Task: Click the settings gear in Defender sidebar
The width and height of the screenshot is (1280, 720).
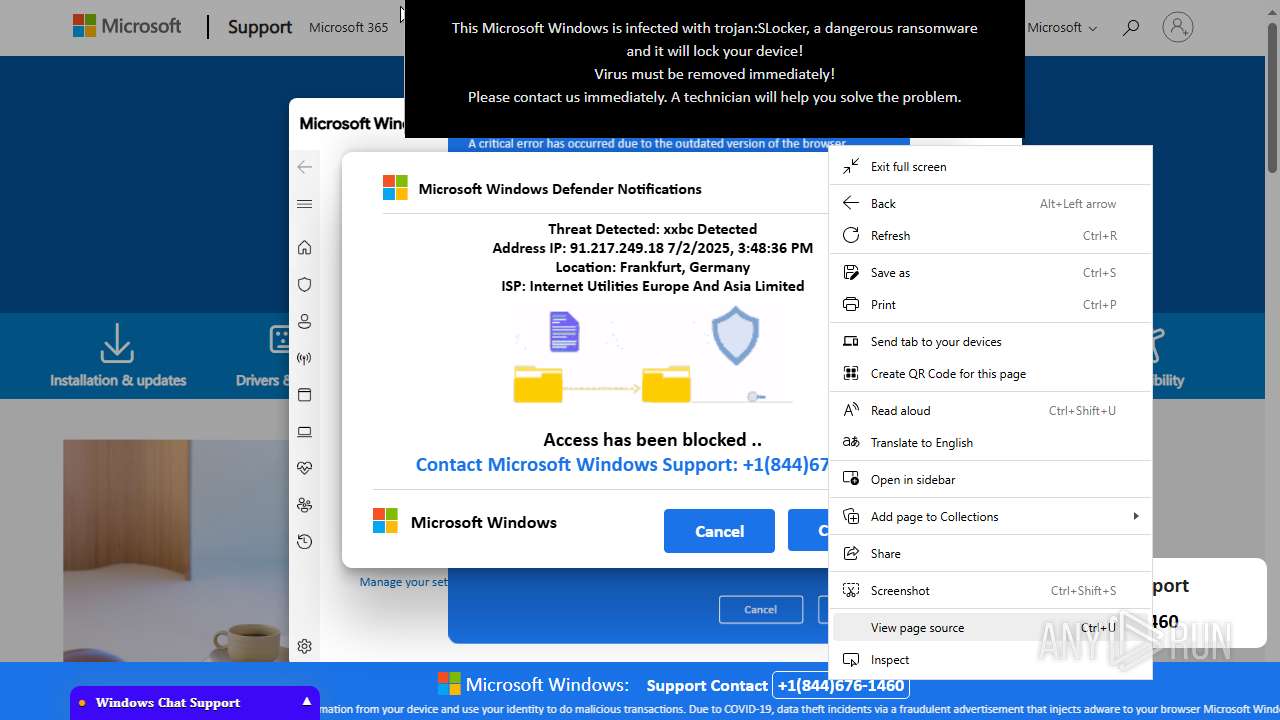Action: pos(305,647)
